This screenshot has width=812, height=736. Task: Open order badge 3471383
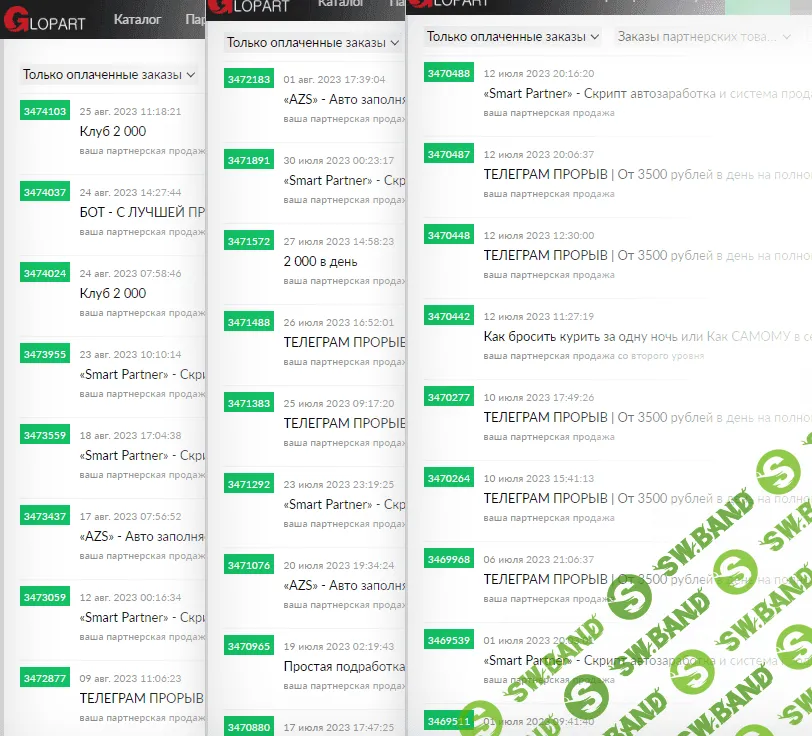(249, 403)
